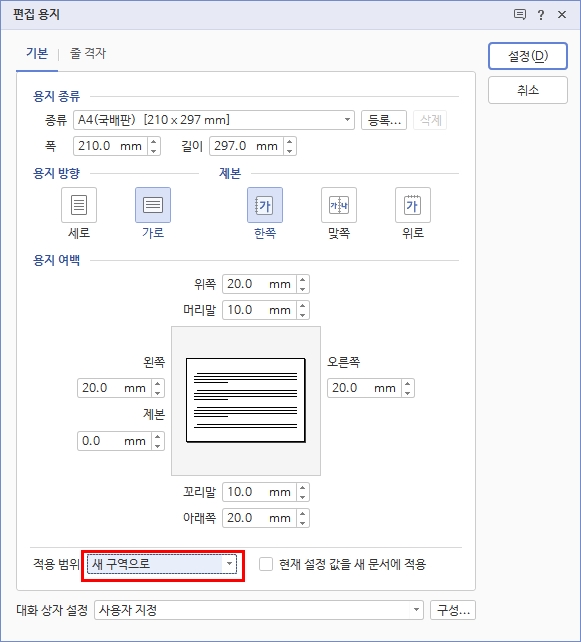581x642 pixels.
Task: Switch to the 줄 격자 tab
Action: point(88,54)
